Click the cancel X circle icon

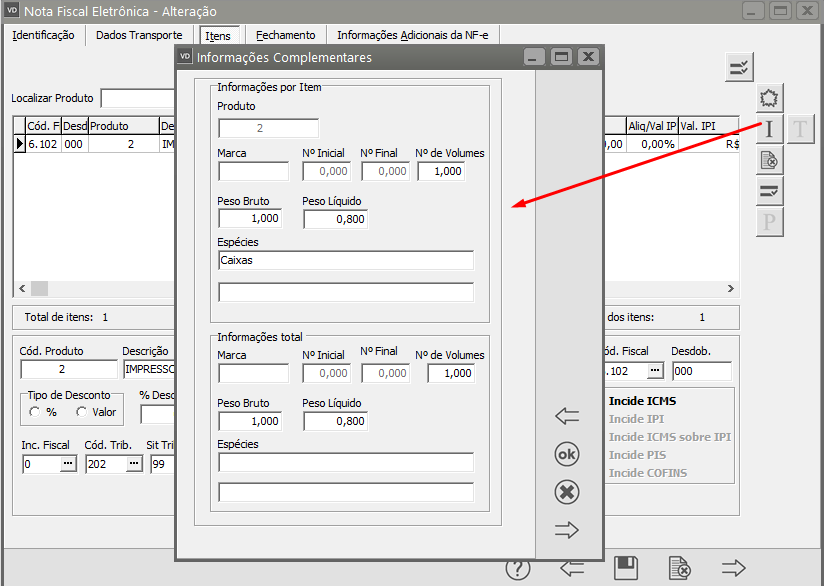pyautogui.click(x=567, y=492)
